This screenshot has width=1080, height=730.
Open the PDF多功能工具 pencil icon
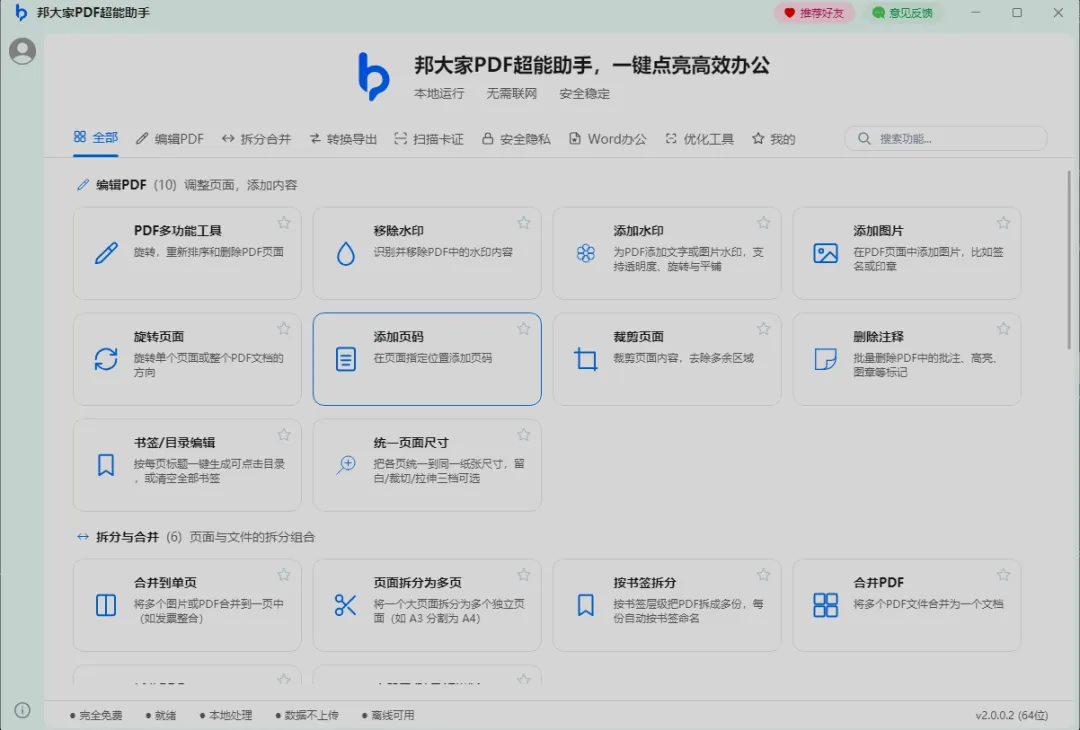click(x=106, y=253)
